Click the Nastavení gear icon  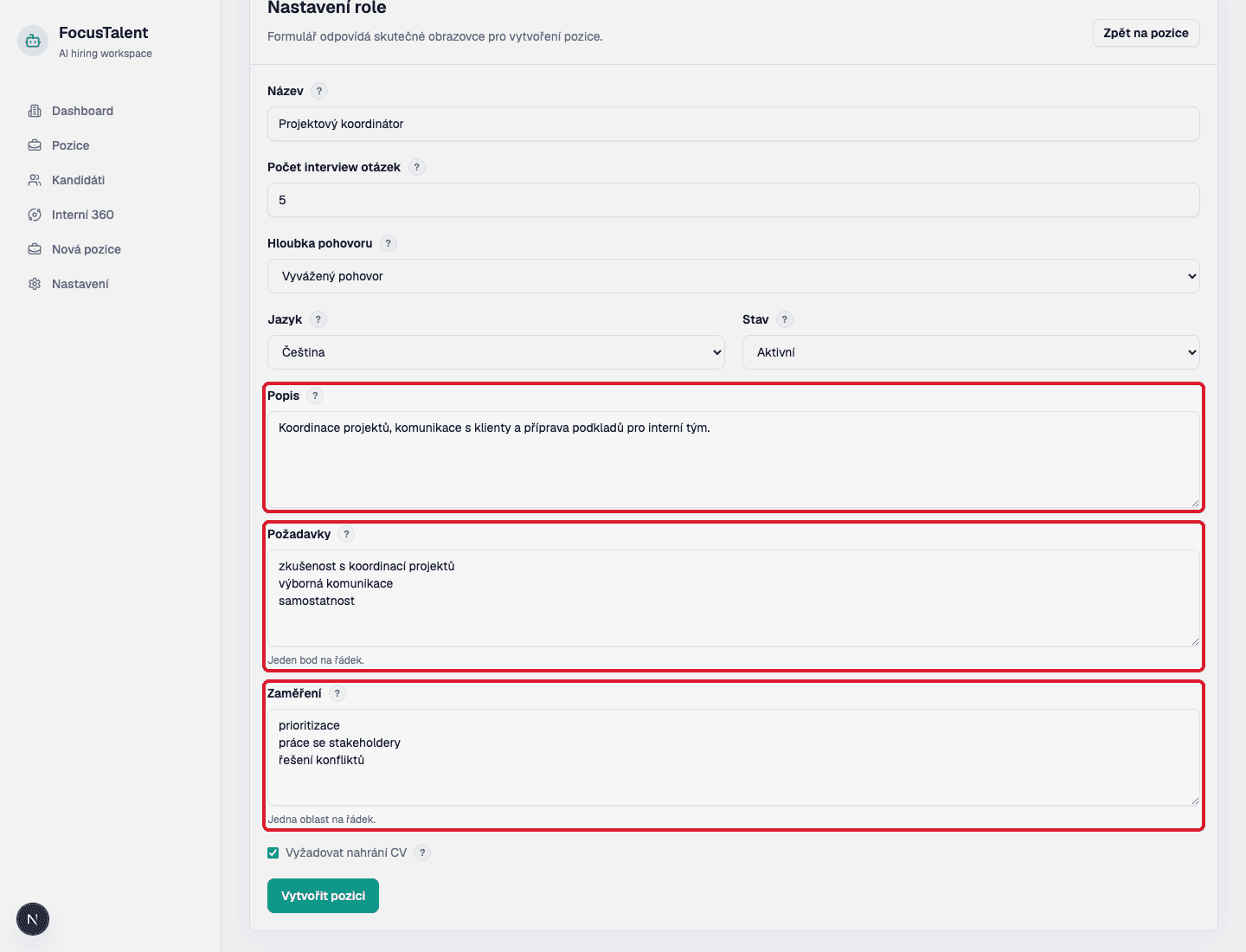coord(35,284)
